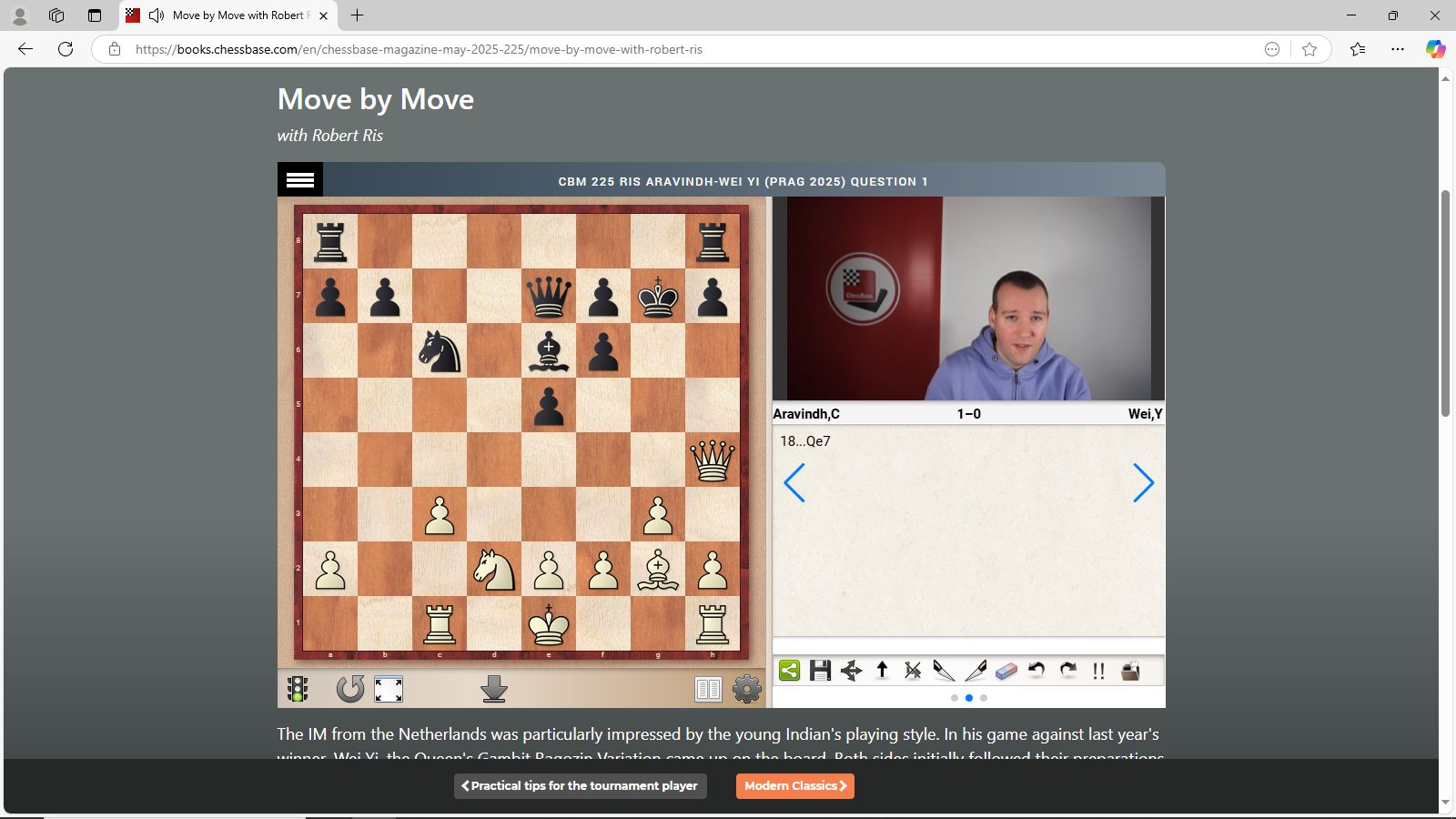
Task: Click the Move by Move heading
Action: tap(376, 99)
